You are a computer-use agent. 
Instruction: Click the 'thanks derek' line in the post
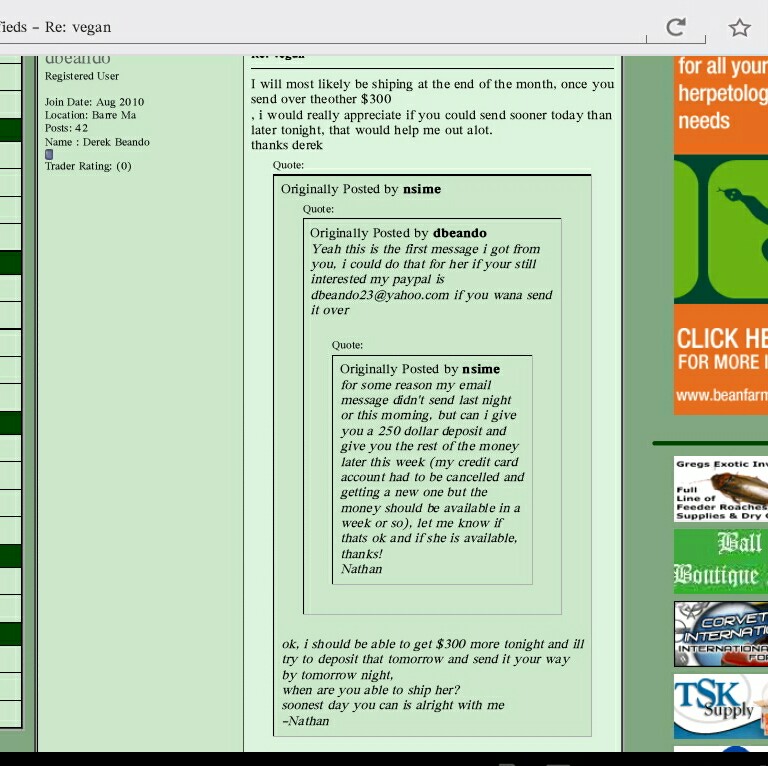(287, 145)
